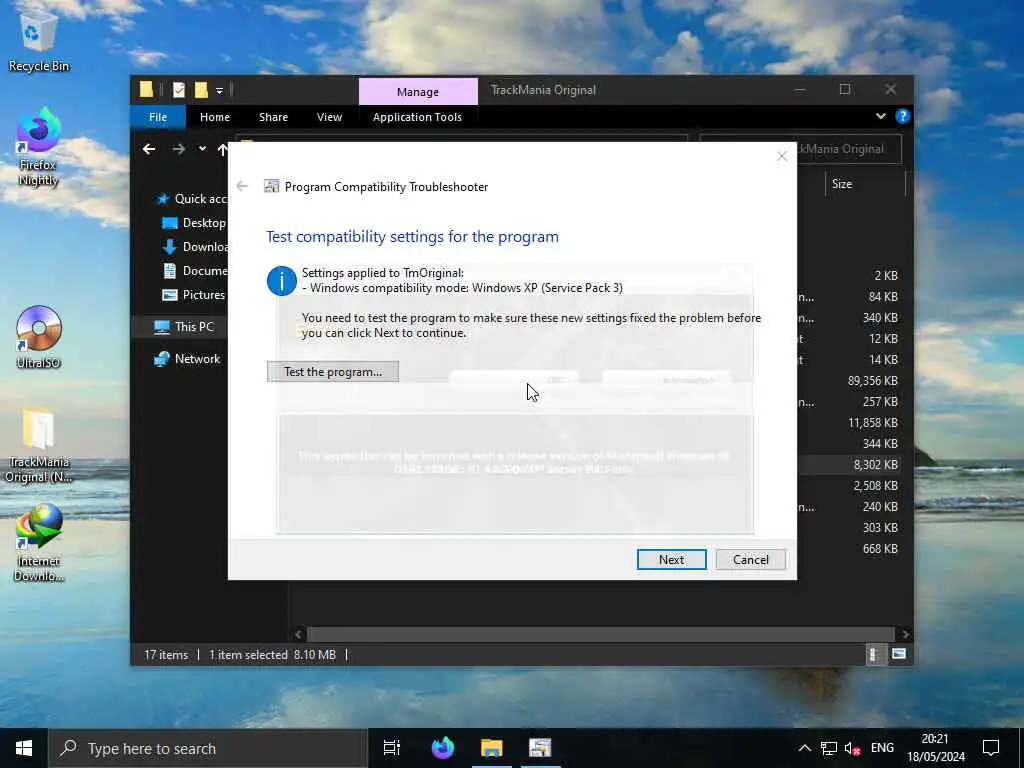This screenshot has width=1024, height=768.
Task: Open recent locations dropdown arrow
Action: [x=202, y=149]
